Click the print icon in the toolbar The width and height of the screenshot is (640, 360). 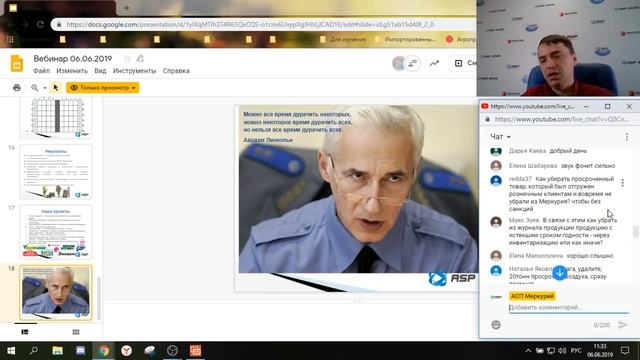pos(17,88)
